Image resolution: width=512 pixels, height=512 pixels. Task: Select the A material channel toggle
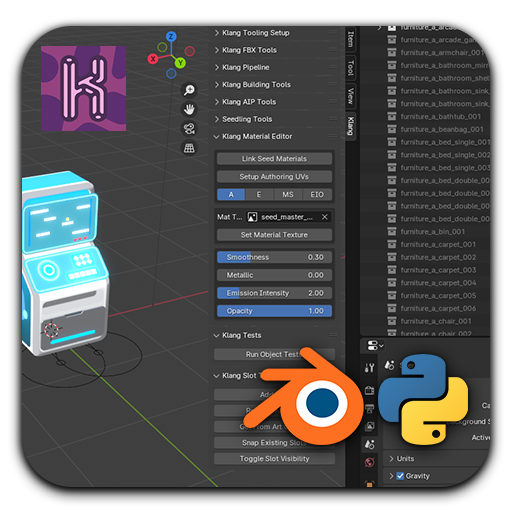point(231,195)
